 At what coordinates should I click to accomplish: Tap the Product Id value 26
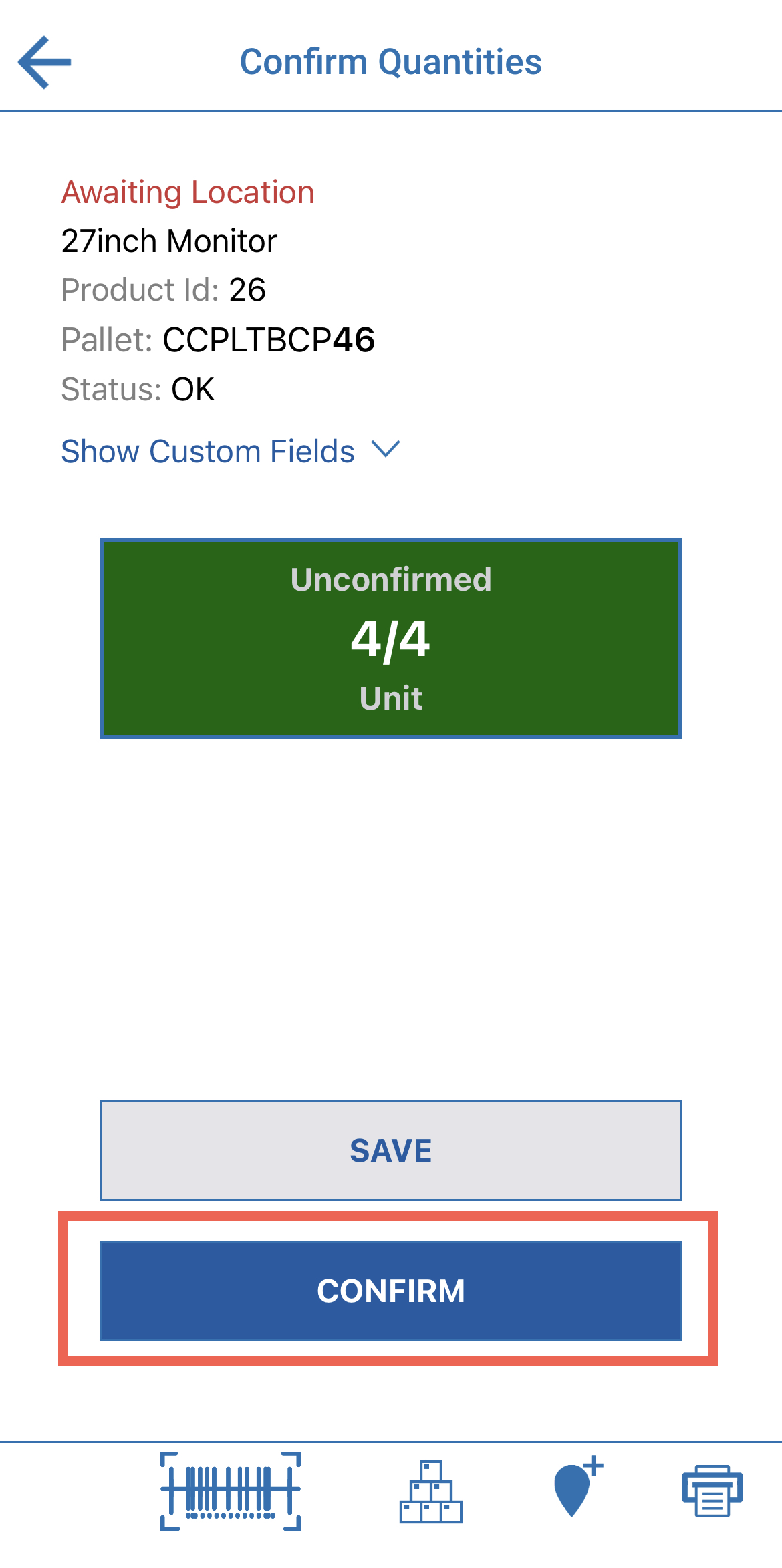coord(247,290)
